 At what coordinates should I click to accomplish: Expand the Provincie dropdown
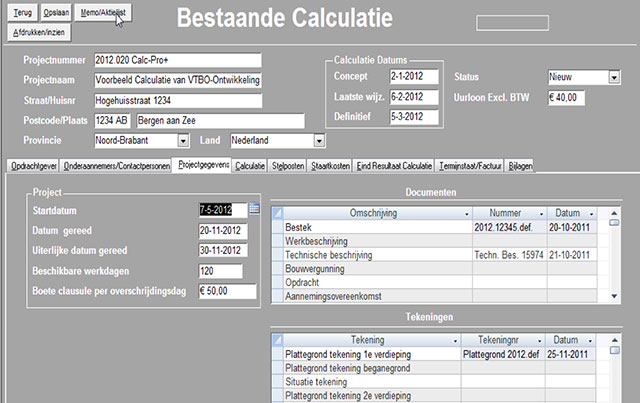183,141
